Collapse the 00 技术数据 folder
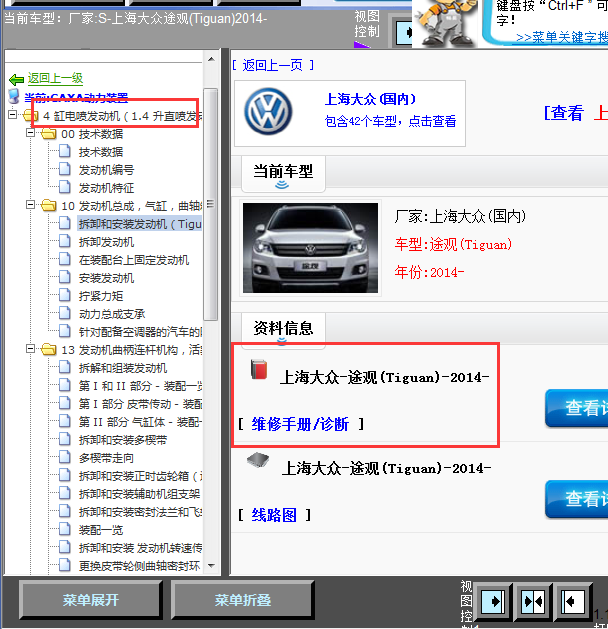608x629 pixels. pos(30,132)
